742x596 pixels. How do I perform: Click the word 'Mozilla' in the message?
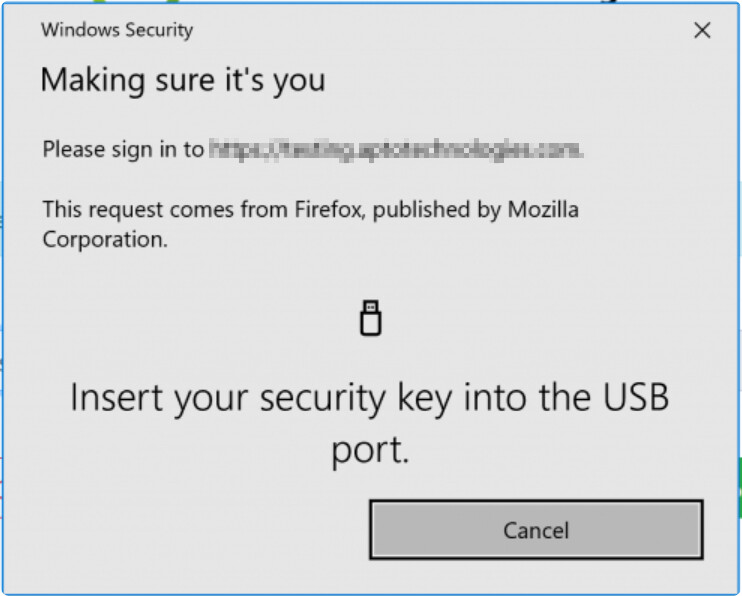click(x=543, y=210)
